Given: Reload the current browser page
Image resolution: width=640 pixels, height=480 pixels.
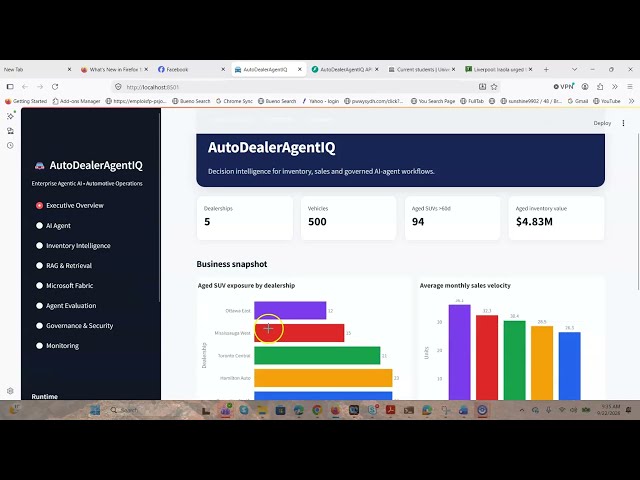Looking at the screenshot, I should (x=55, y=87).
